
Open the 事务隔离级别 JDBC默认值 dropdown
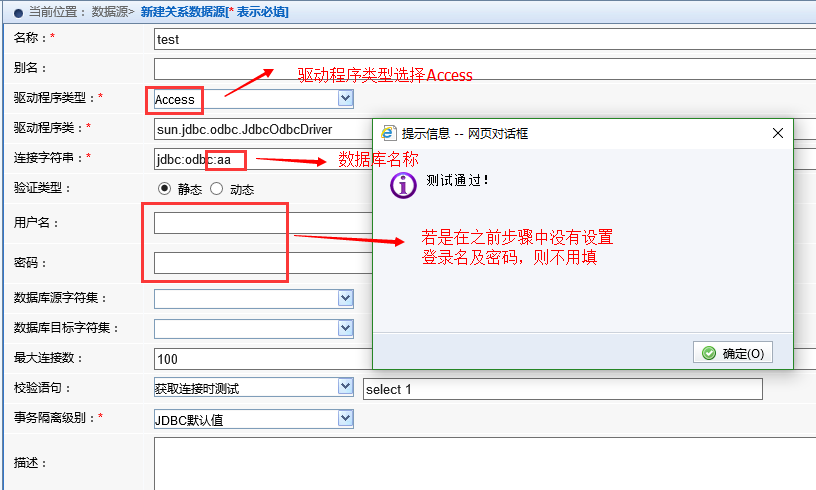(x=346, y=418)
